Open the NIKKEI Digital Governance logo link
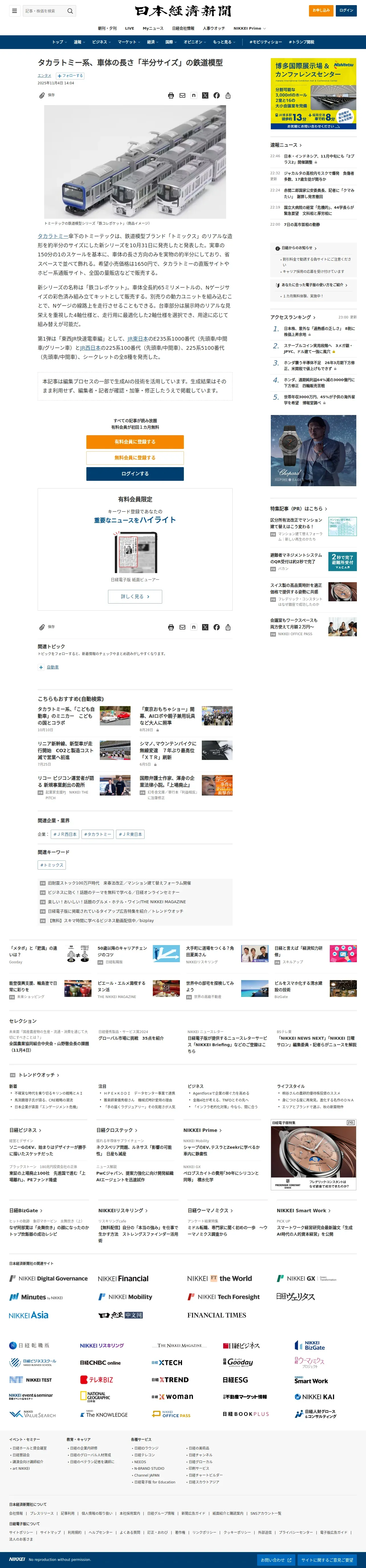 pyautogui.click(x=48, y=1279)
